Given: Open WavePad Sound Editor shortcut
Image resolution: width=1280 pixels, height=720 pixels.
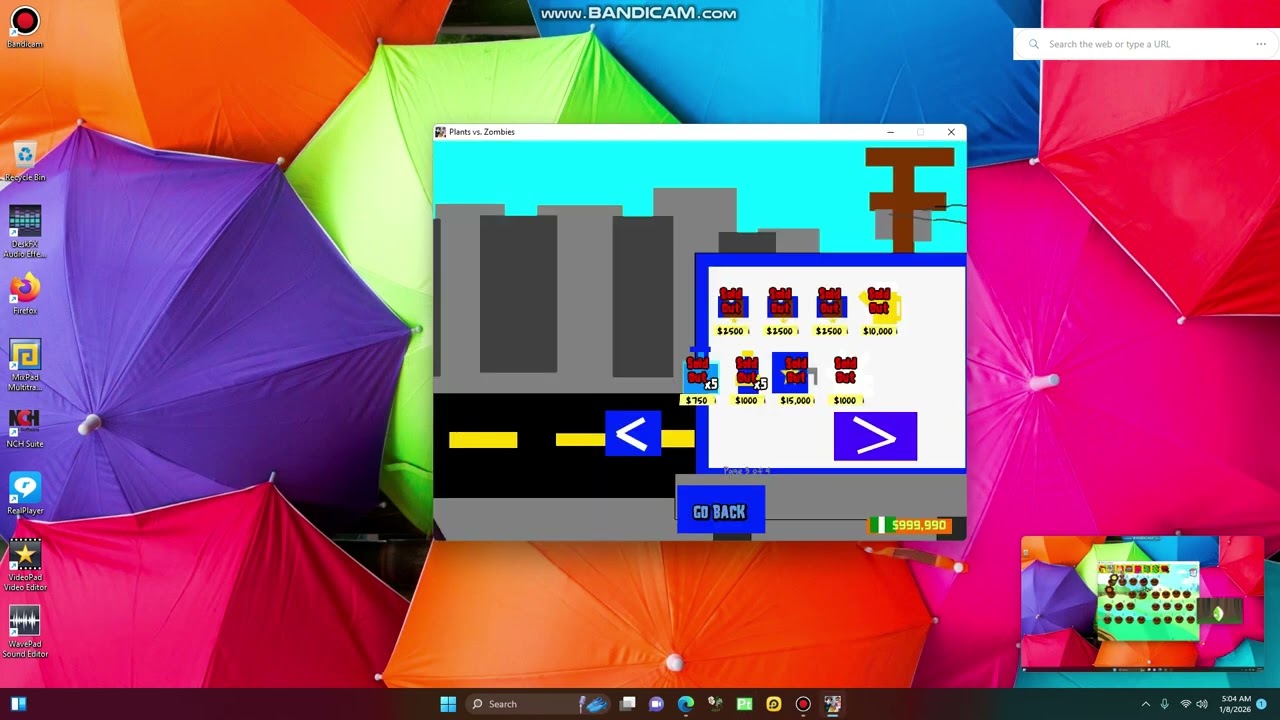Looking at the screenshot, I should [x=25, y=632].
